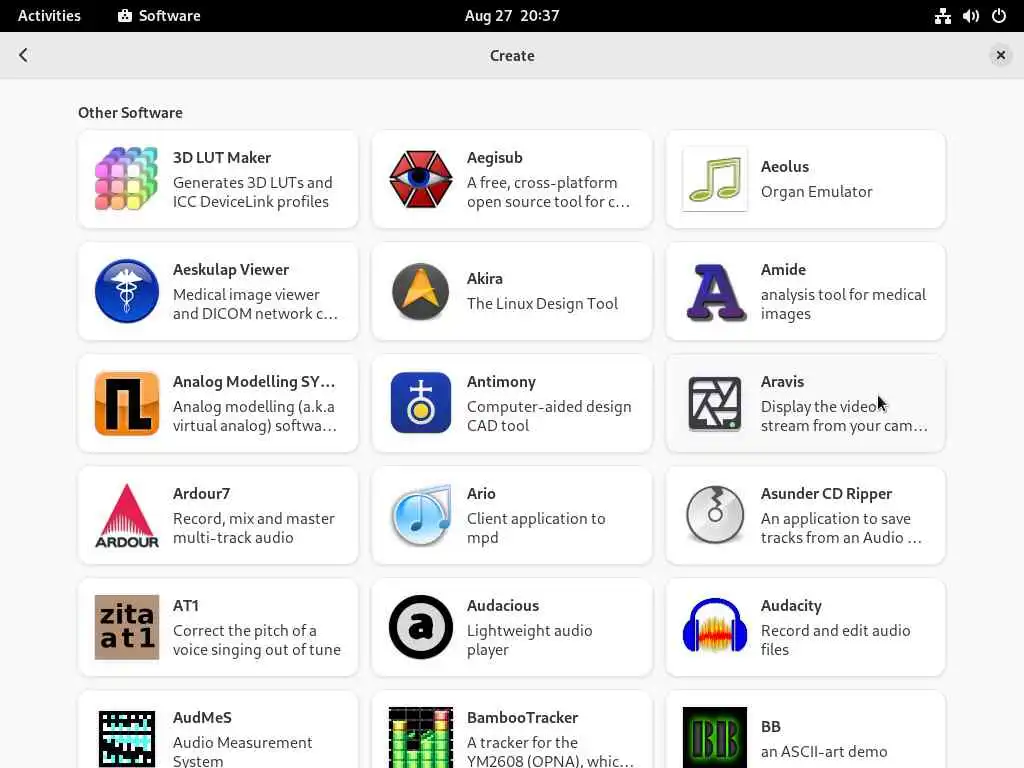Click the Audacious black circle icon
The width and height of the screenshot is (1024, 768).
[x=421, y=627]
